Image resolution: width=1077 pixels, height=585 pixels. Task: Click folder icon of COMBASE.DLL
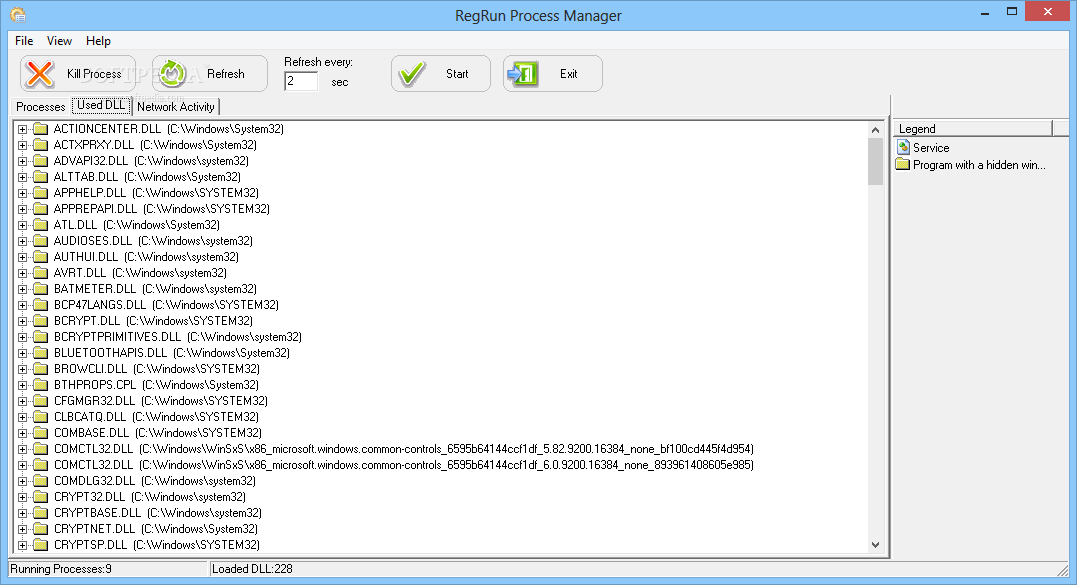[x=41, y=433]
